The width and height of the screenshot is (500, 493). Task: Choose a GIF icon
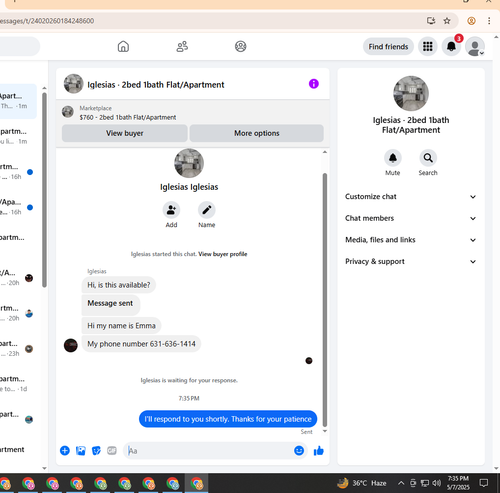(x=112, y=451)
